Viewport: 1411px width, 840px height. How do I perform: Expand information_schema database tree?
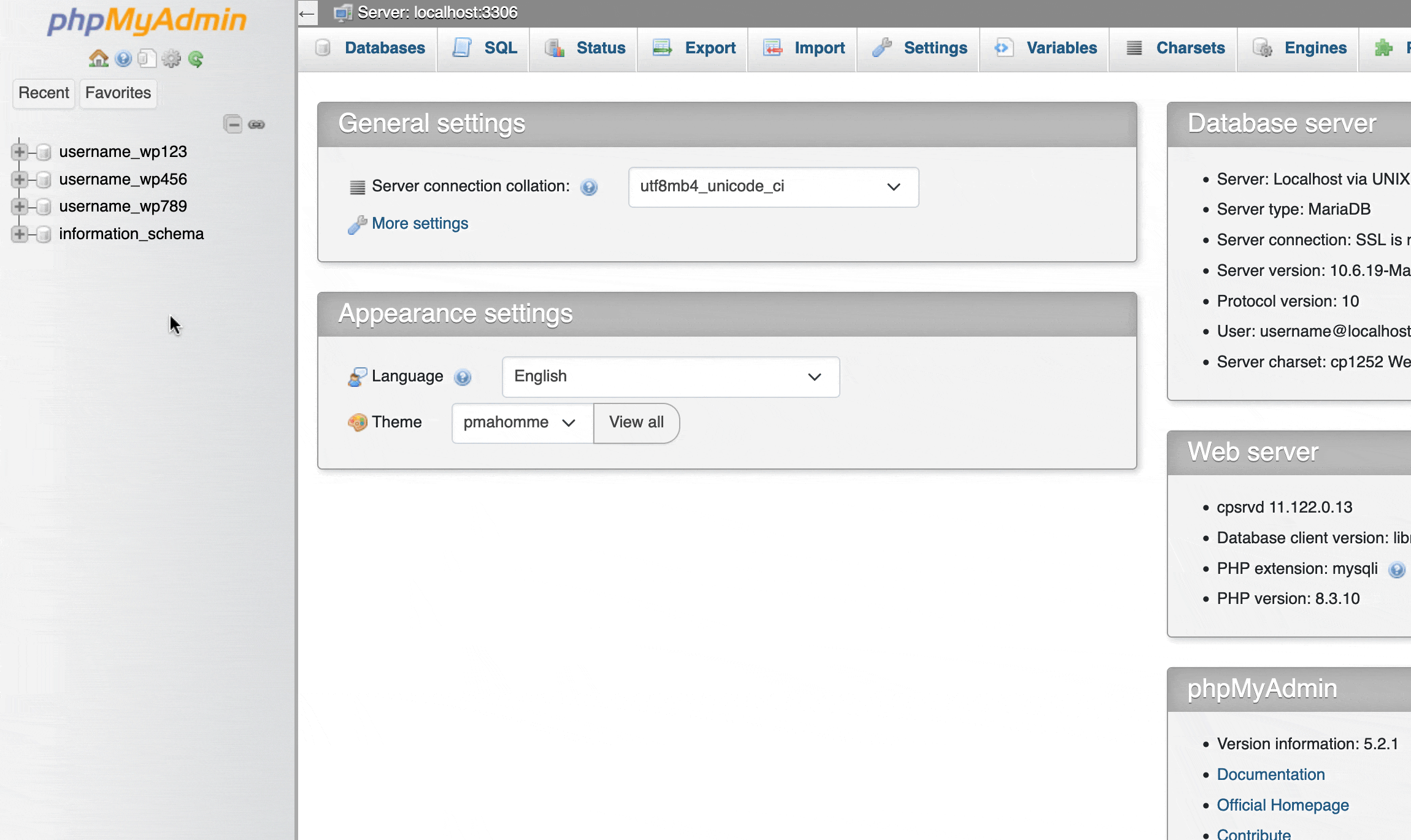click(20, 234)
